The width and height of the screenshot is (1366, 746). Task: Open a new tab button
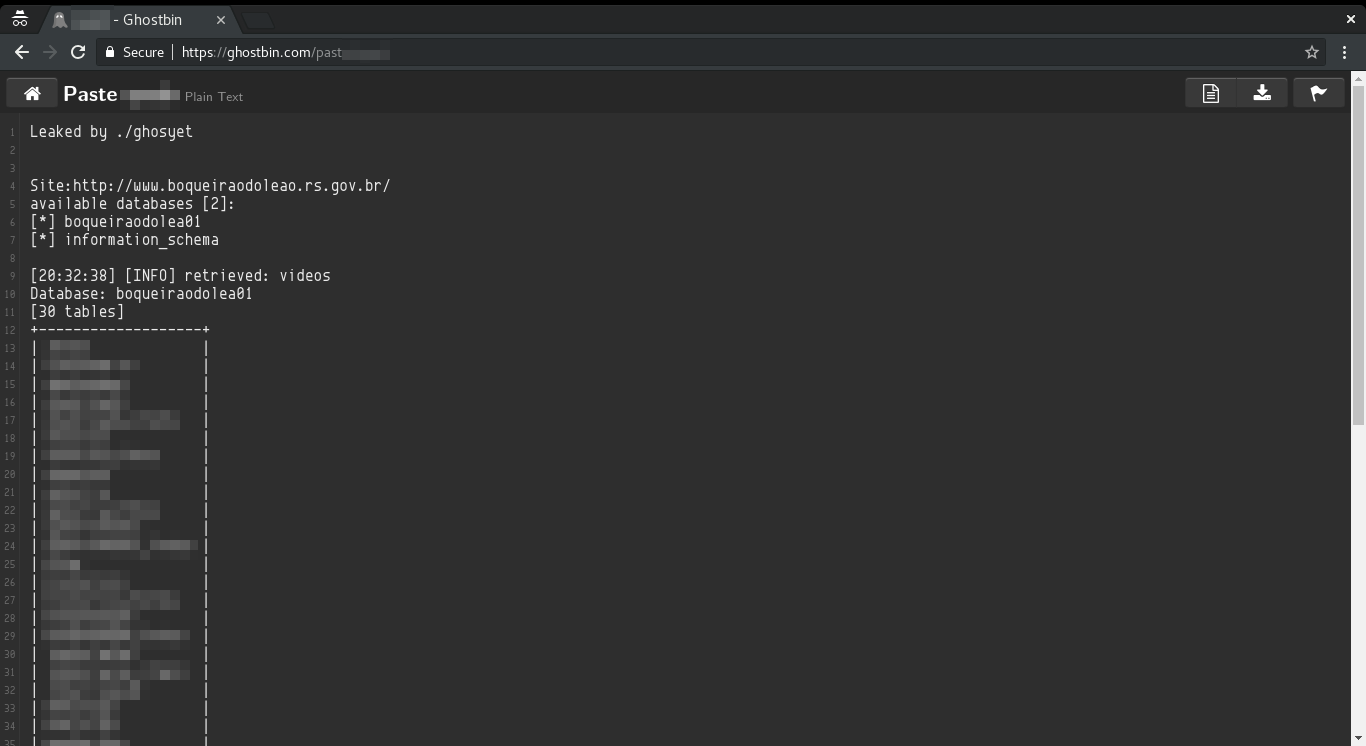pos(257,20)
